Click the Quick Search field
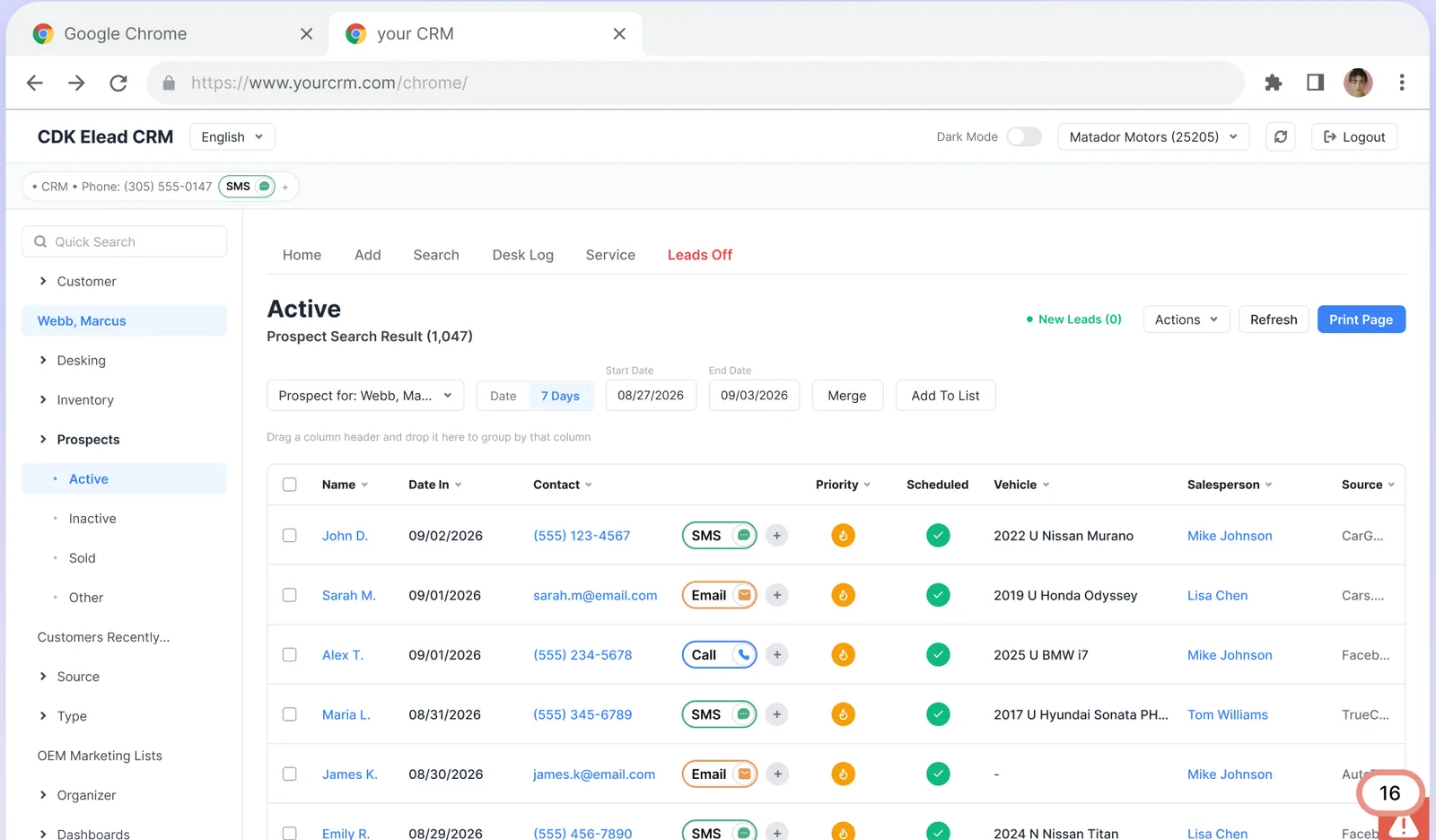The width and height of the screenshot is (1436, 840). [125, 241]
